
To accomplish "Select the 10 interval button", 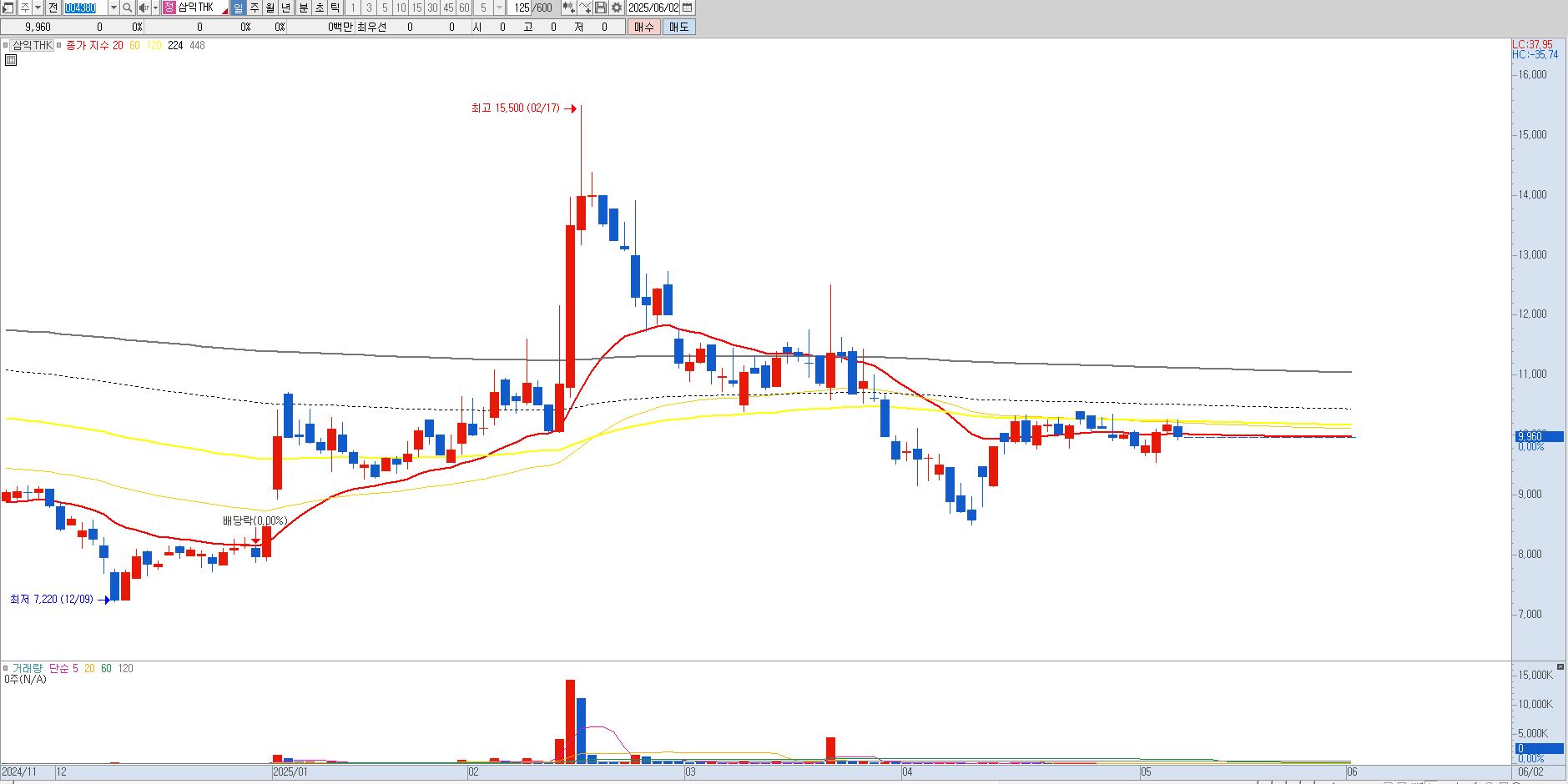I will click(401, 8).
